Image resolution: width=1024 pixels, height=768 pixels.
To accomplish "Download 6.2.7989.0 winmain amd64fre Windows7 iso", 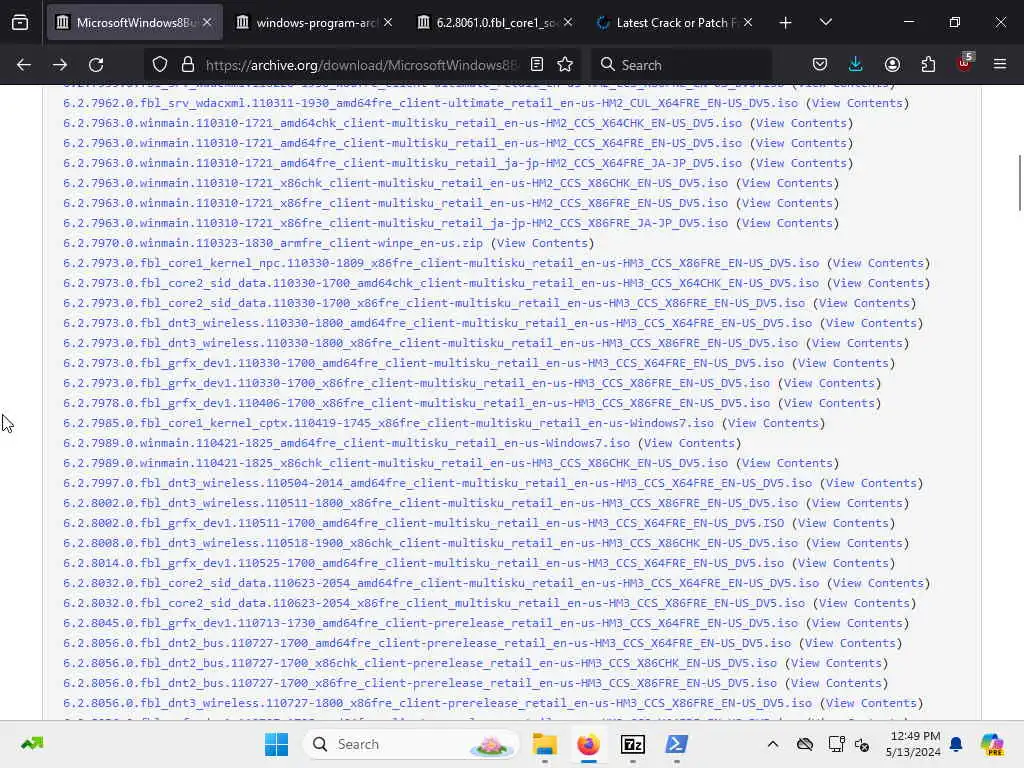I will 347,443.
